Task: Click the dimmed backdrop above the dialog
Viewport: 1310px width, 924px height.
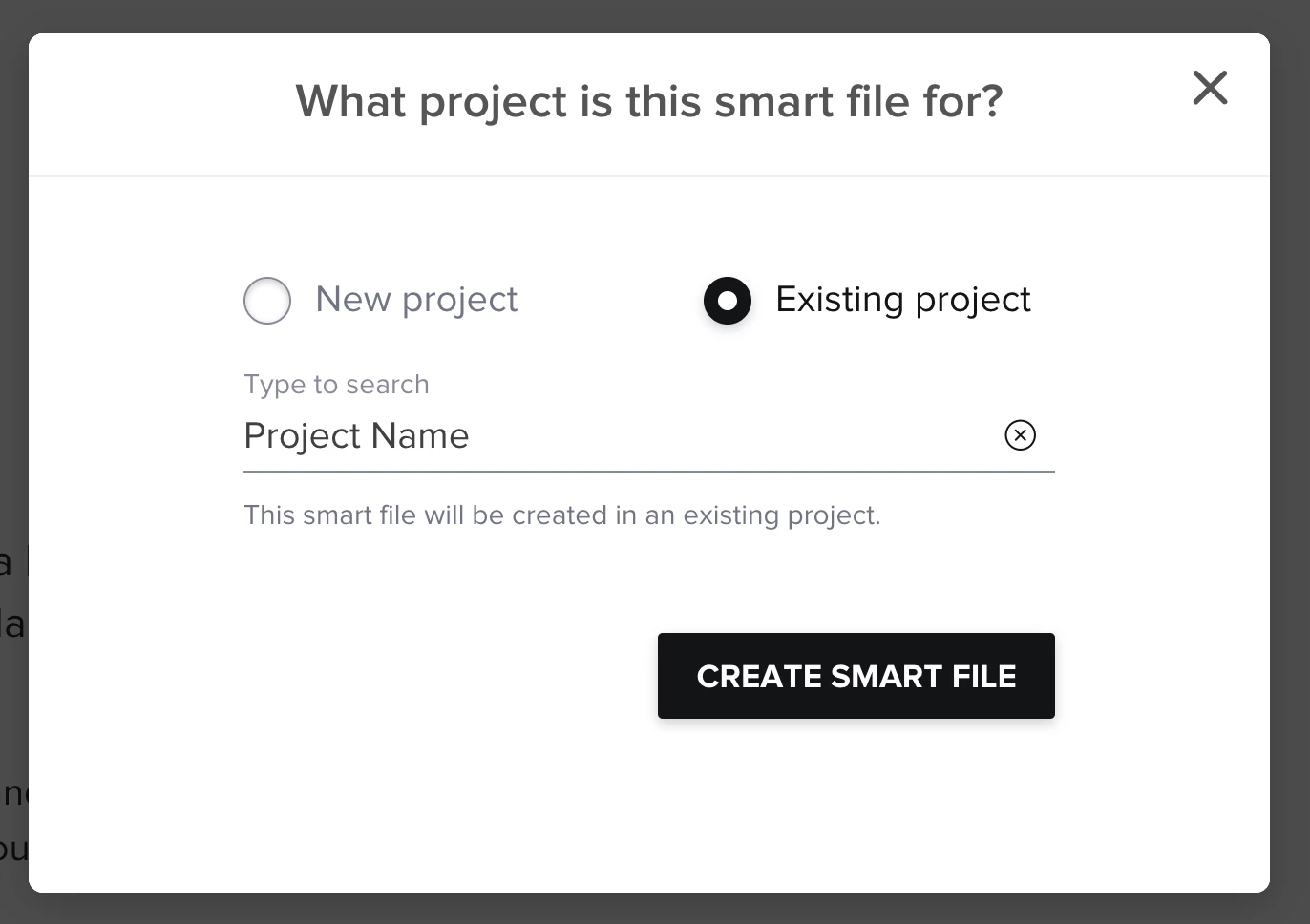Action: coord(649,15)
